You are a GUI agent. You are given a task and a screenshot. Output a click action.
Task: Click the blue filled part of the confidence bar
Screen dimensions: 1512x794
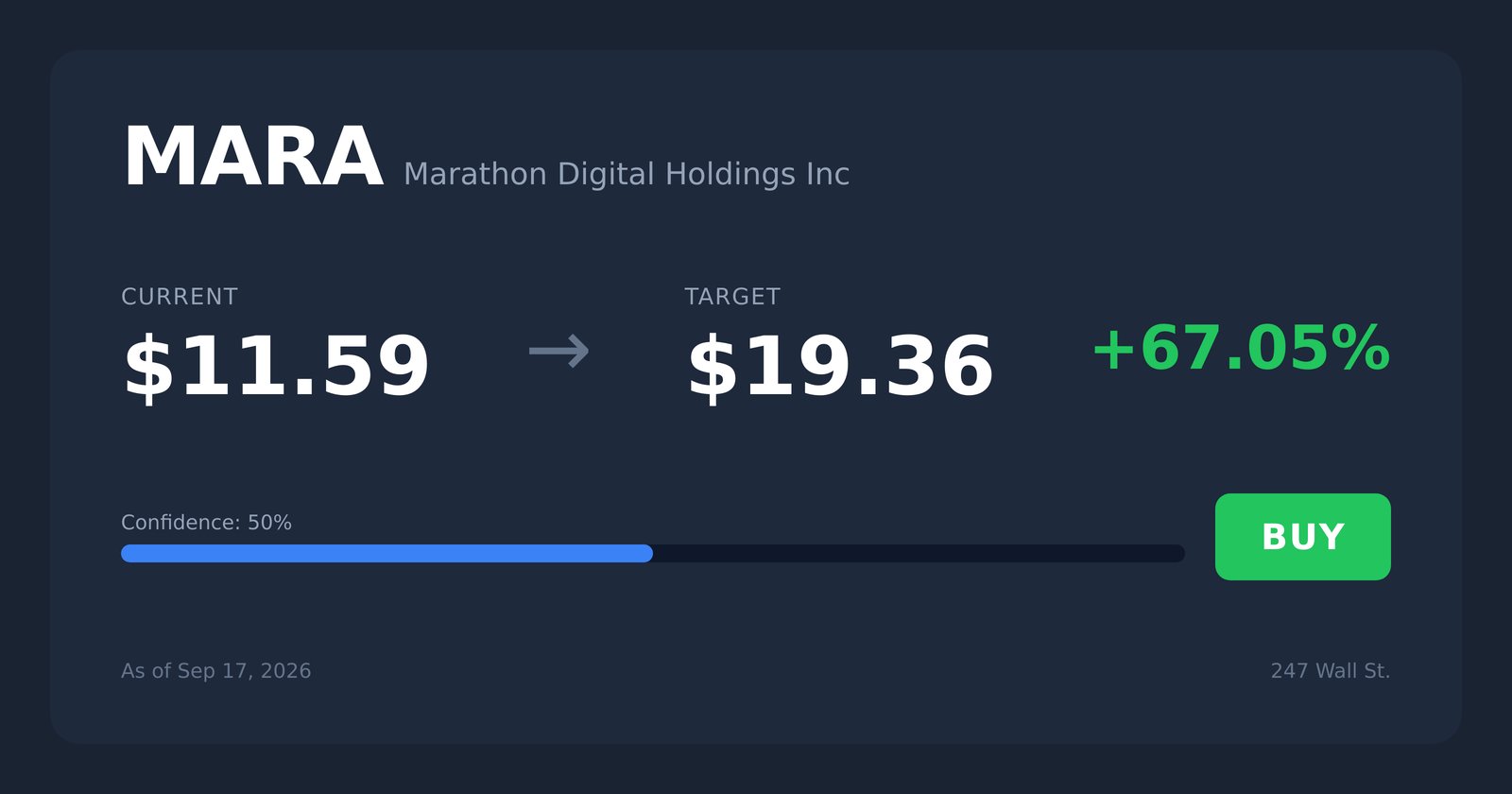point(387,553)
